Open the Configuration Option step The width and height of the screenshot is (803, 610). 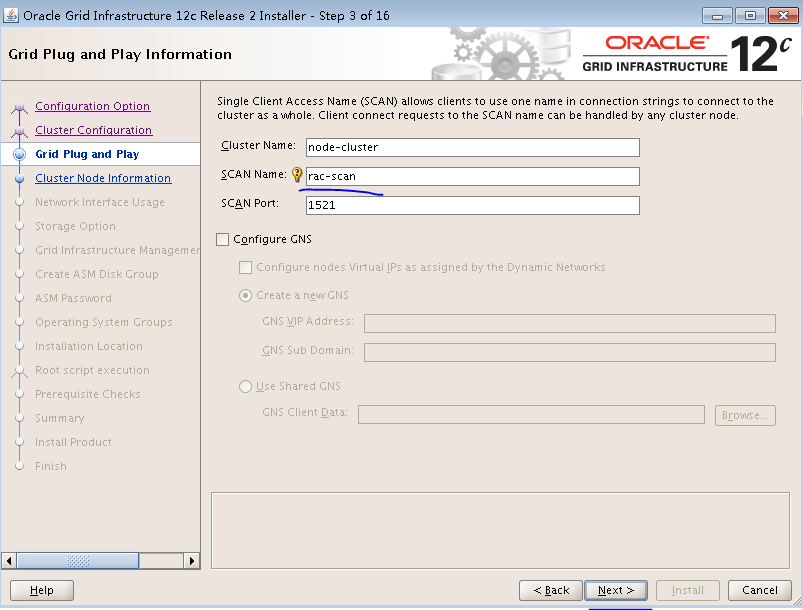pyautogui.click(x=93, y=106)
